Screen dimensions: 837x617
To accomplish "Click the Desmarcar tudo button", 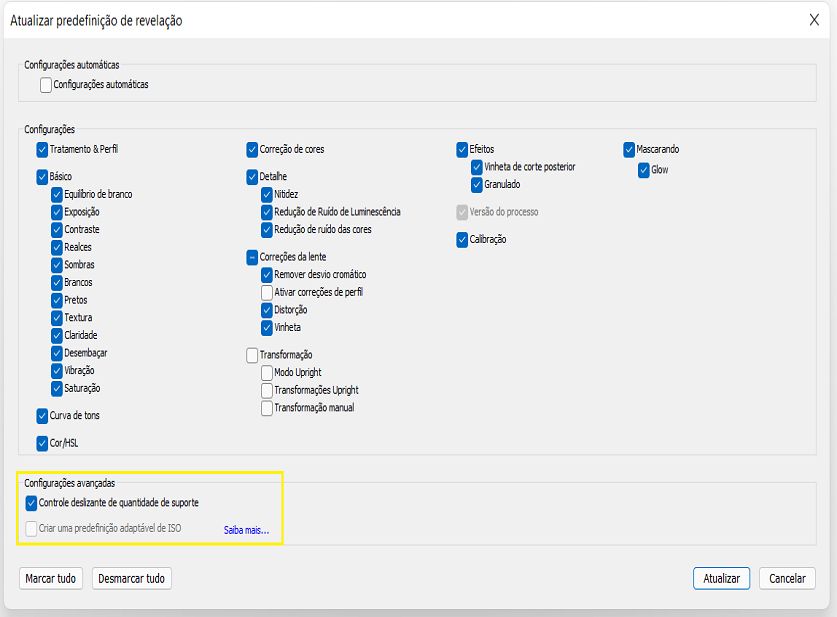I will pos(132,578).
